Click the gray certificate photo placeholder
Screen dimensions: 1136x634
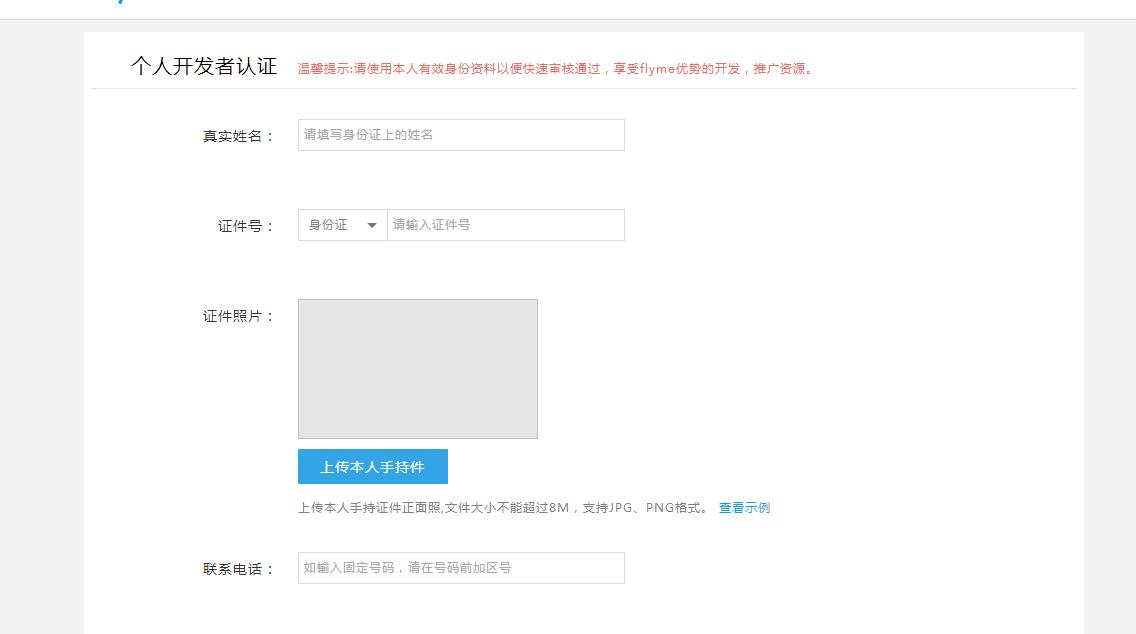tap(418, 368)
